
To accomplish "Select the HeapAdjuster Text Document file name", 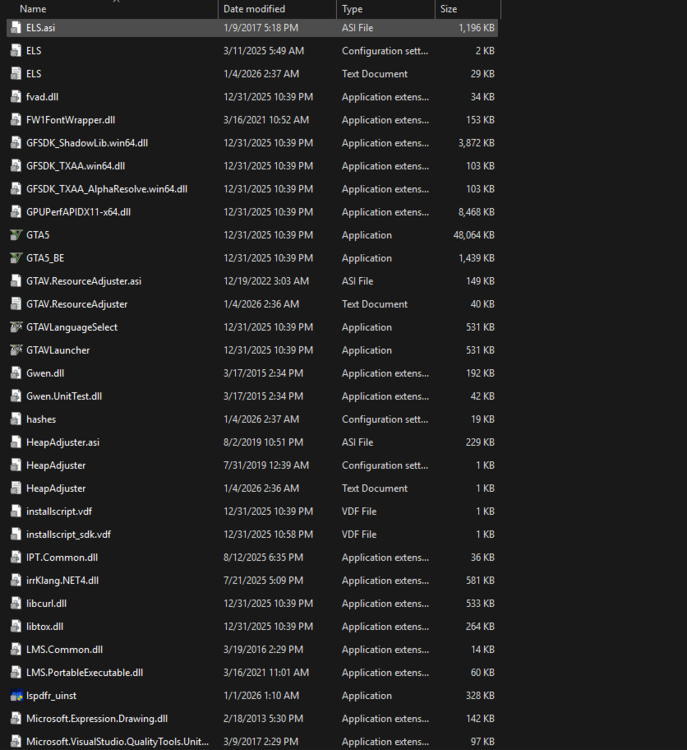I will tap(56, 488).
